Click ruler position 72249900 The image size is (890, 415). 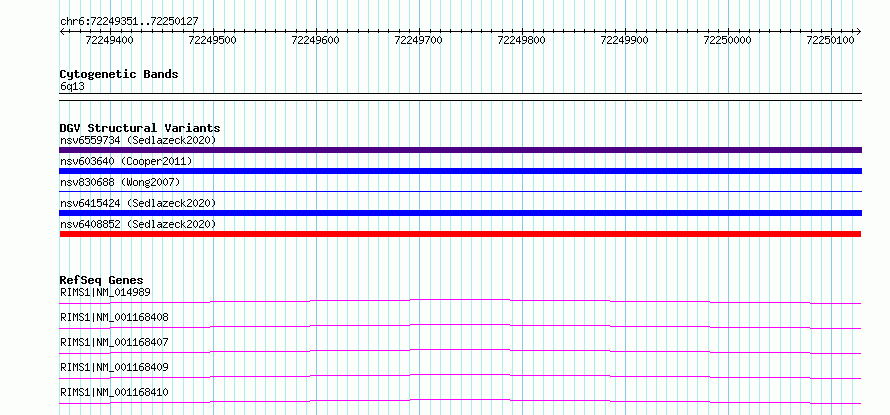tap(625, 40)
